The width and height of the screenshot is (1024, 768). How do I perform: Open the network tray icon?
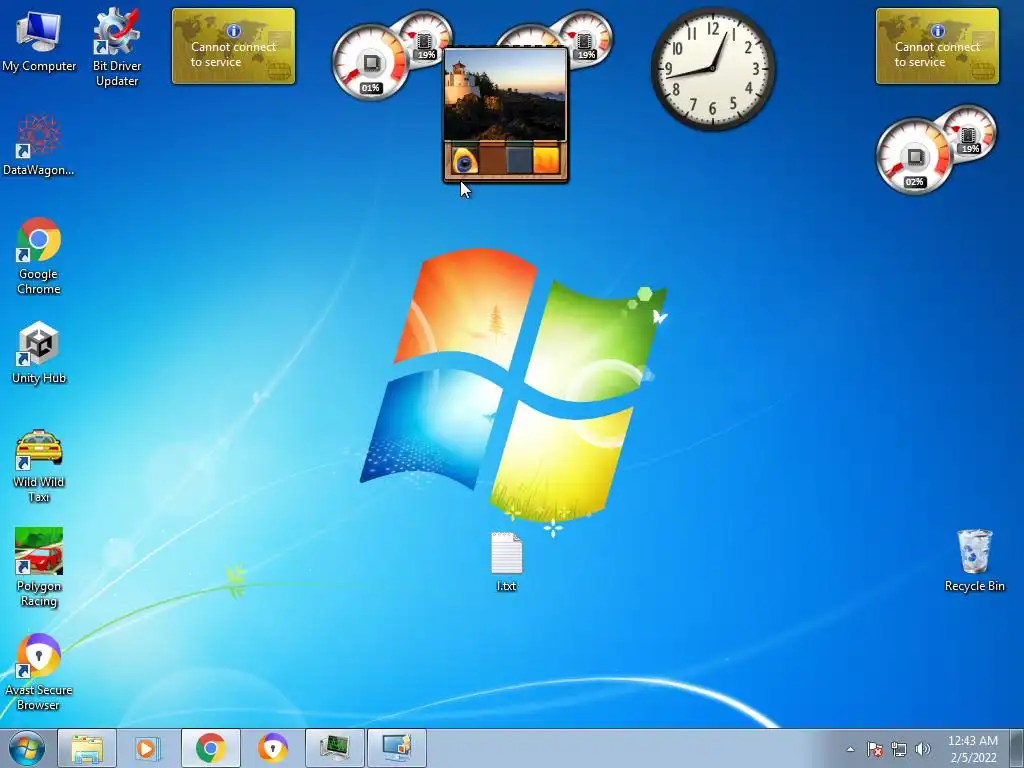coord(899,749)
